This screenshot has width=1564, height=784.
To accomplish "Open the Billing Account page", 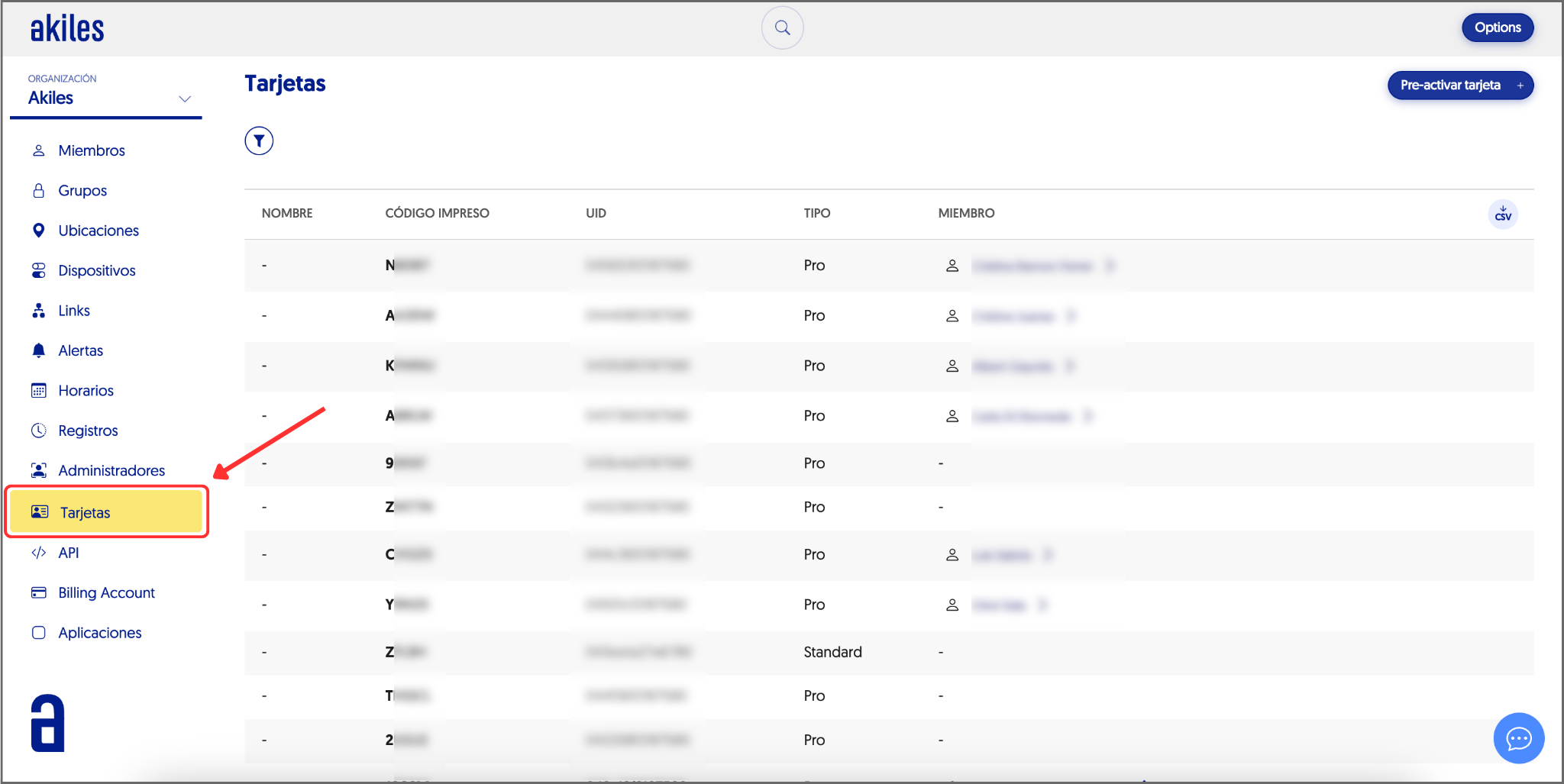I will pyautogui.click(x=106, y=592).
